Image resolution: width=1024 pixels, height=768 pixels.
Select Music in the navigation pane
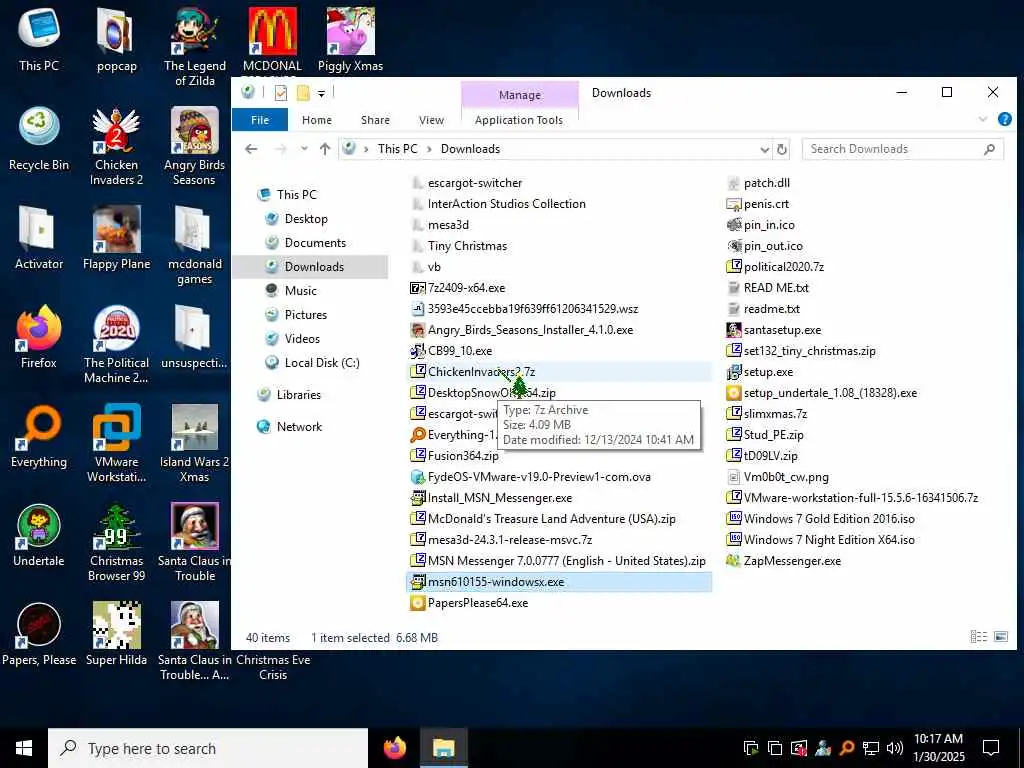coord(300,291)
